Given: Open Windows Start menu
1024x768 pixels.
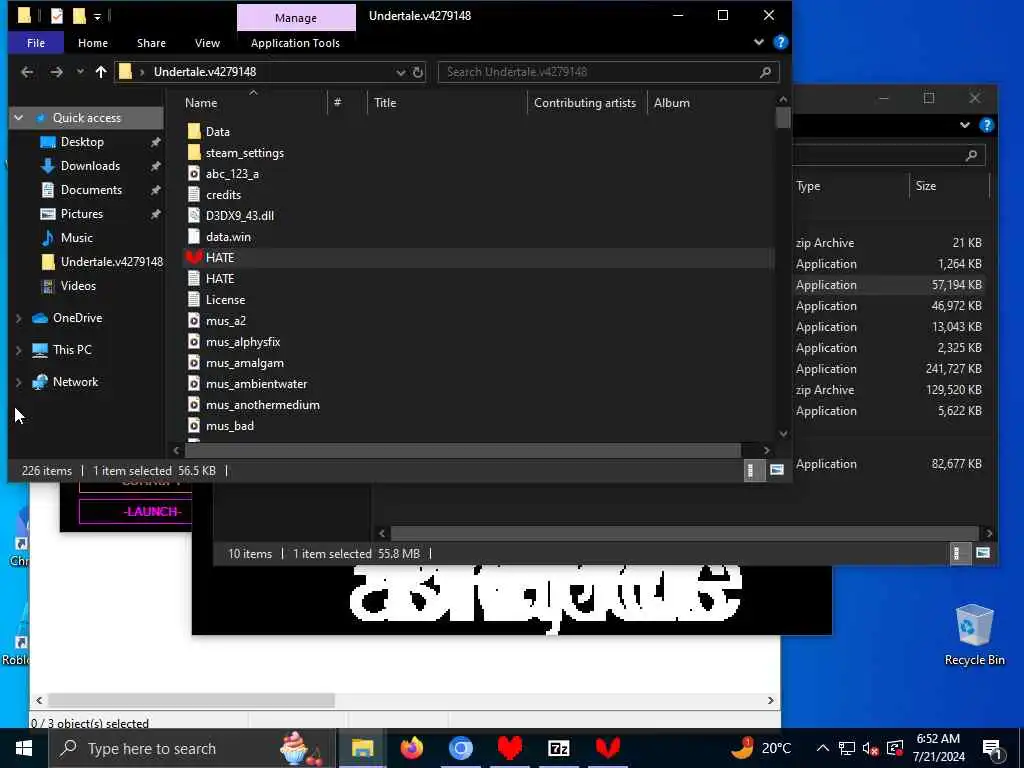Looking at the screenshot, I should tap(24, 748).
